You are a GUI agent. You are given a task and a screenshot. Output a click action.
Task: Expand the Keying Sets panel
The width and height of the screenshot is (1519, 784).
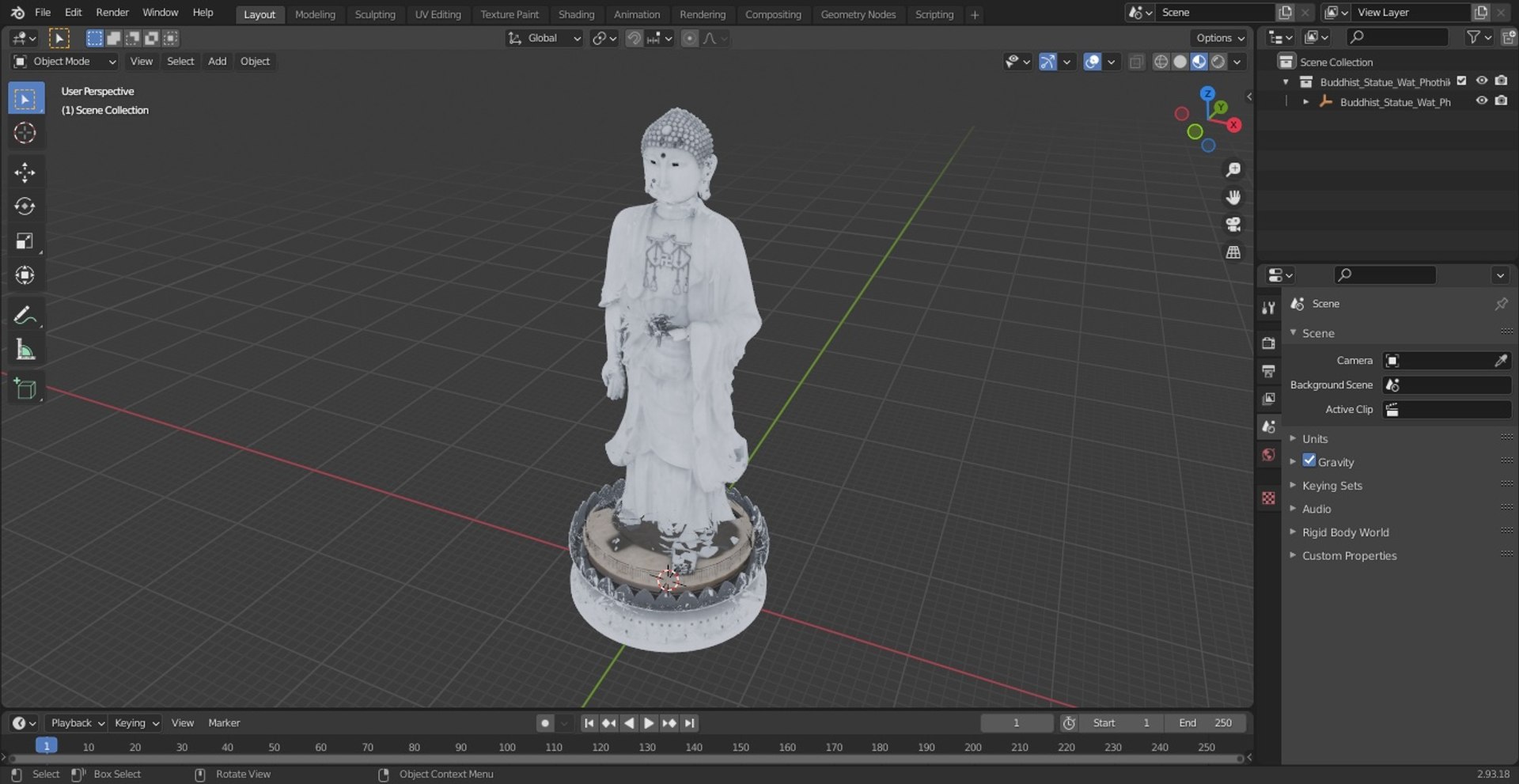point(1332,485)
